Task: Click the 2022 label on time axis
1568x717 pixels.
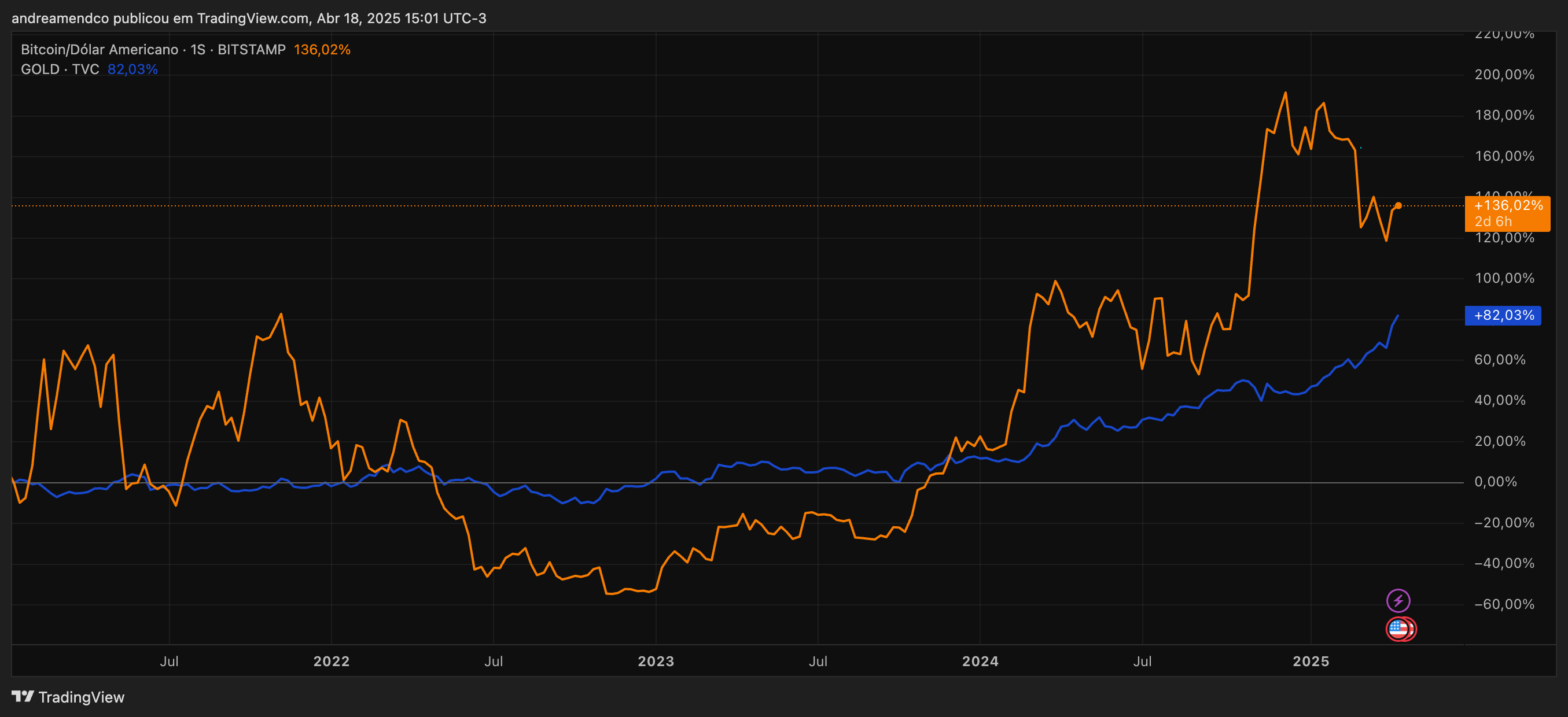Action: [331, 661]
